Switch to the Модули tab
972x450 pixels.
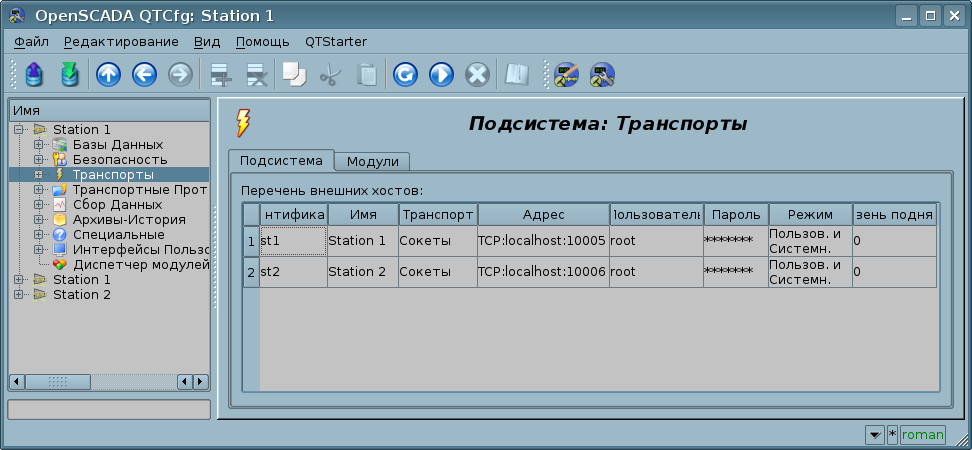click(x=372, y=162)
